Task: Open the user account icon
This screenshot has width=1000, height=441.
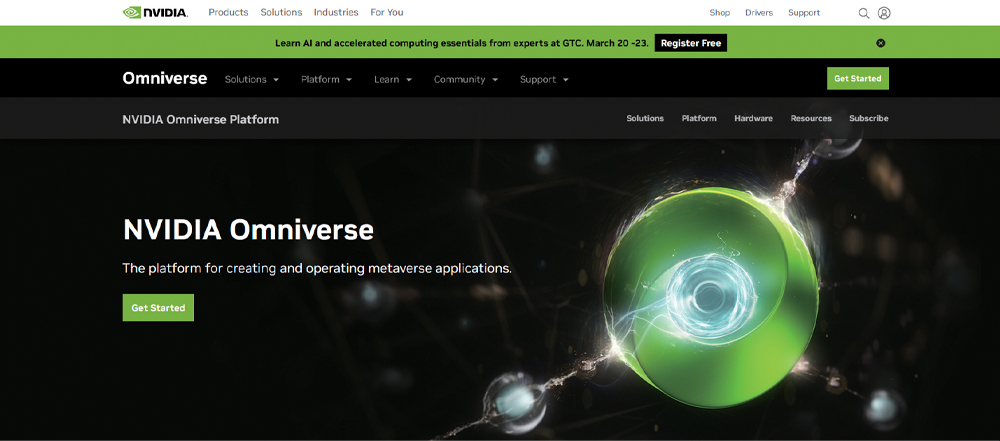Action: 884,13
